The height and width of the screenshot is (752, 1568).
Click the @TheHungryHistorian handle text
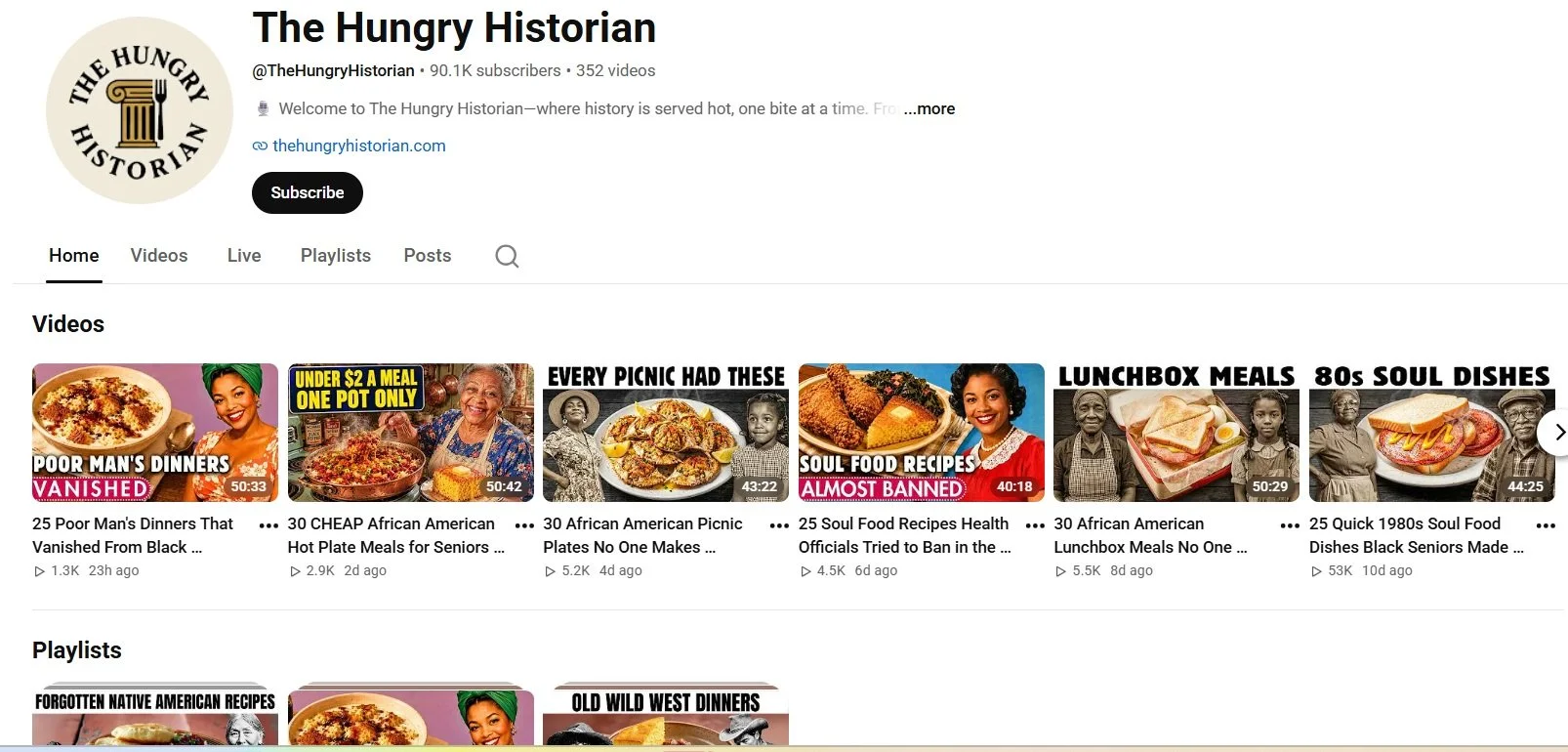[x=333, y=70]
